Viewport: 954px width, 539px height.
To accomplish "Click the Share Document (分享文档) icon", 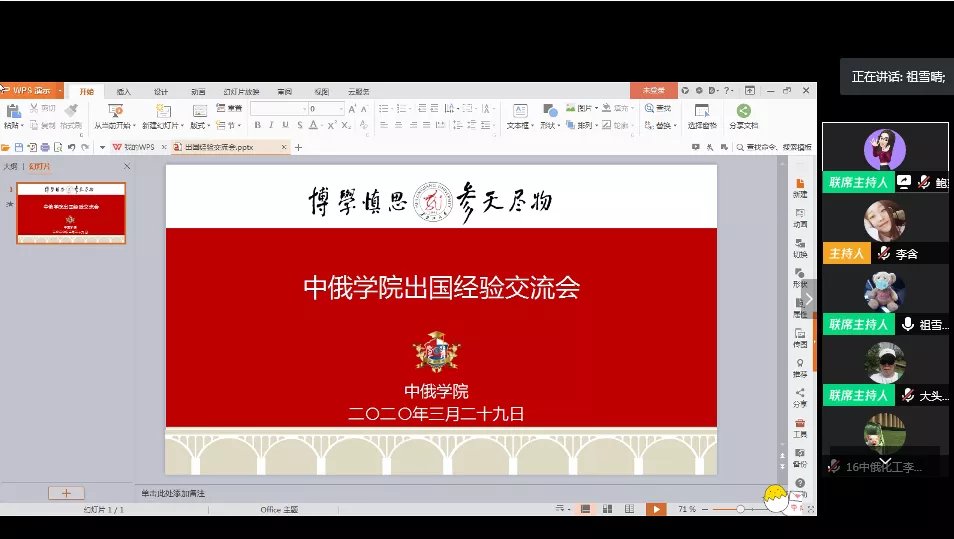I will click(742, 111).
